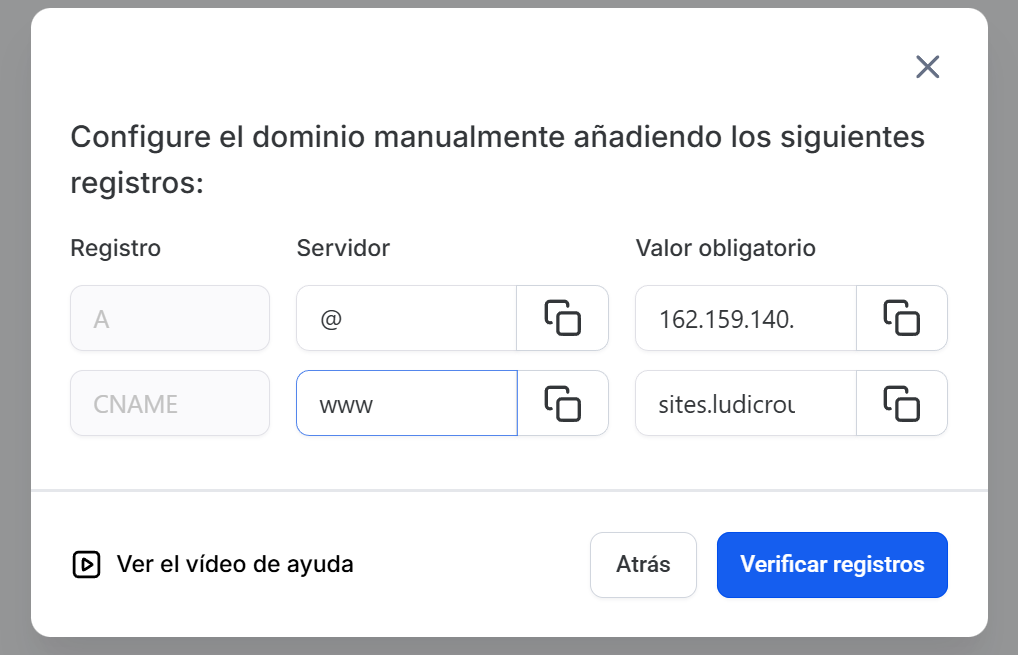
Task: Copy the sites.ludicrou CNAME target value
Action: [x=901, y=403]
